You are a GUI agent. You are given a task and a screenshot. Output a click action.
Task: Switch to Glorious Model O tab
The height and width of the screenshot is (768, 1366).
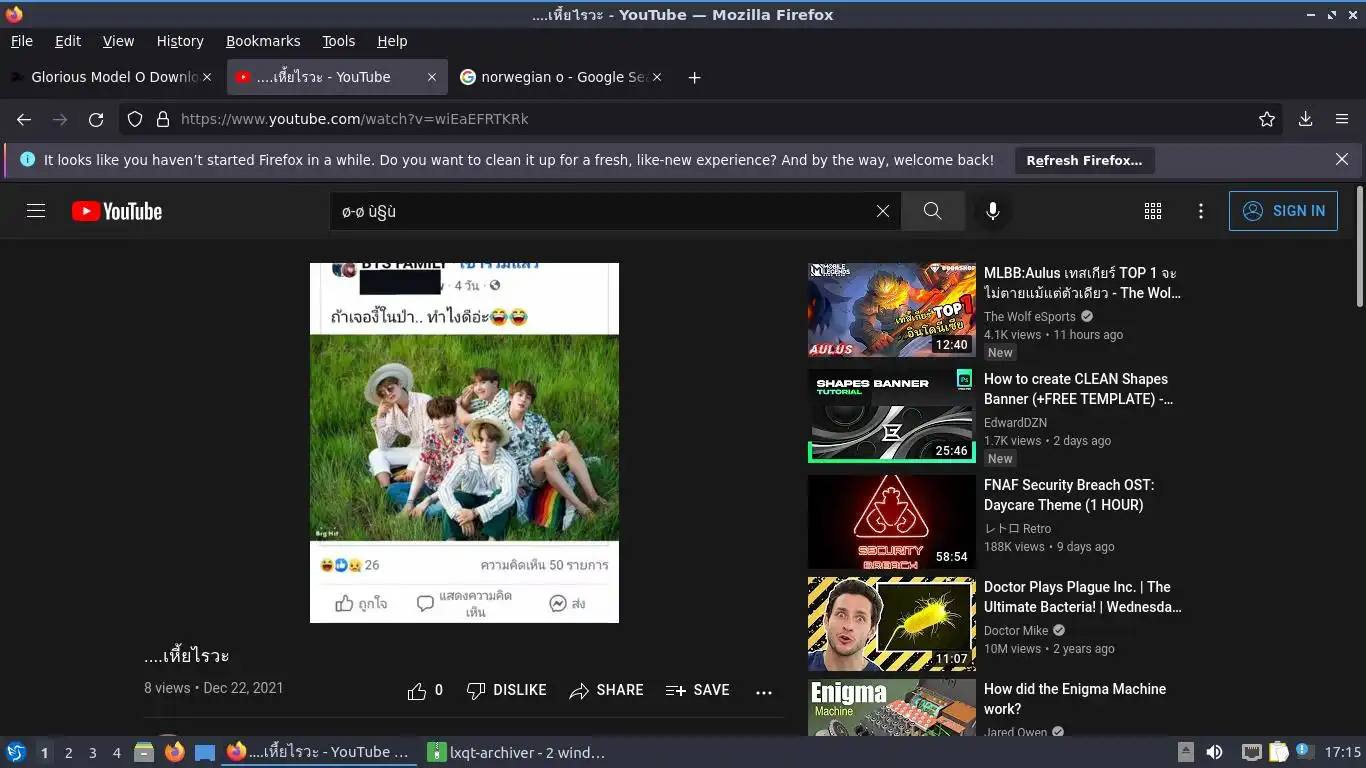tap(113, 77)
